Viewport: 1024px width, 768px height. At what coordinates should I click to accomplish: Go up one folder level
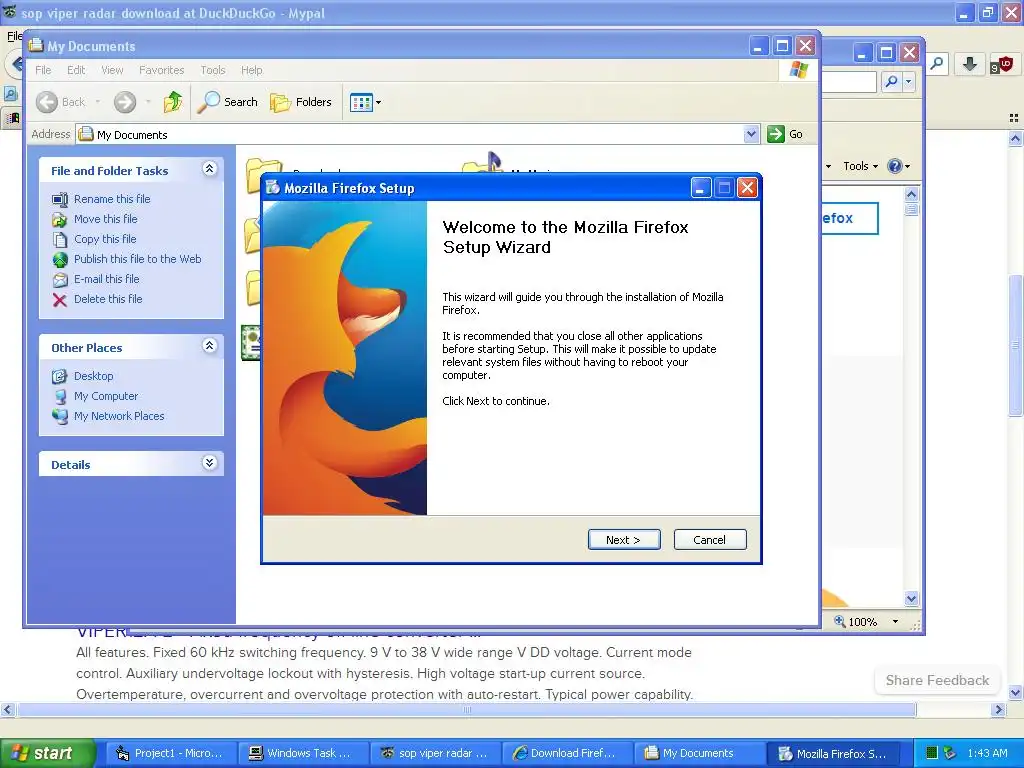pos(172,102)
